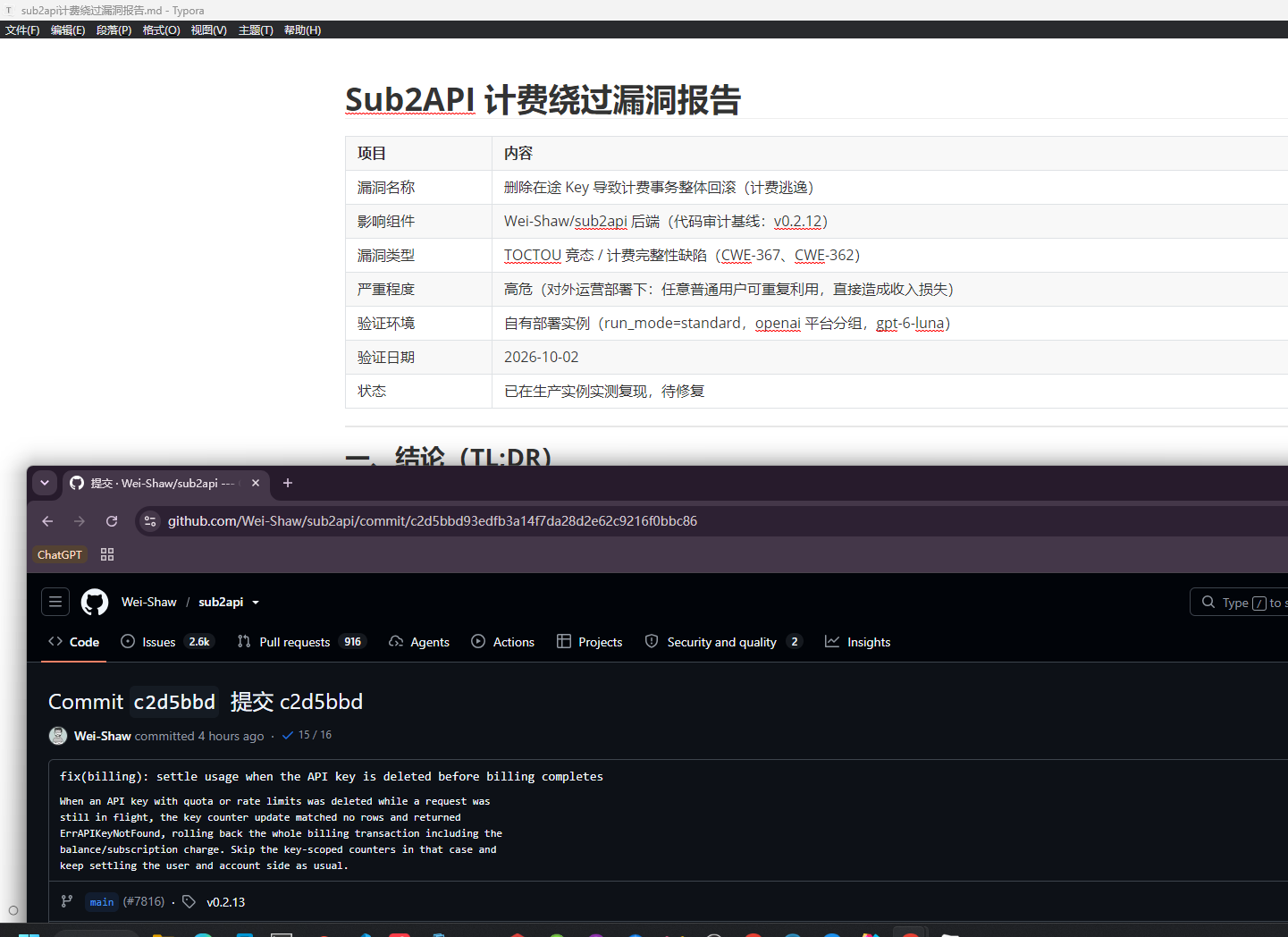Expand the sub2api repository dropdown caret
Image resolution: width=1288 pixels, height=937 pixels.
[256, 603]
